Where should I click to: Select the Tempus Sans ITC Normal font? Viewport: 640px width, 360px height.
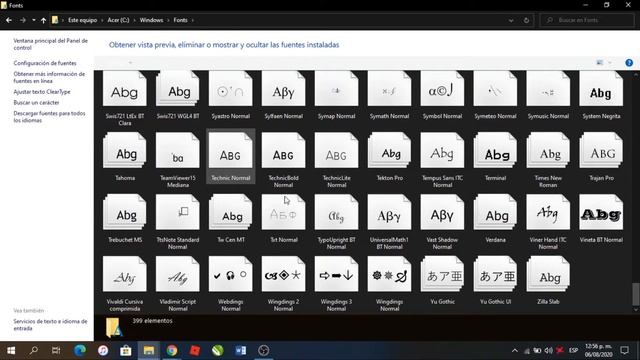442,160
